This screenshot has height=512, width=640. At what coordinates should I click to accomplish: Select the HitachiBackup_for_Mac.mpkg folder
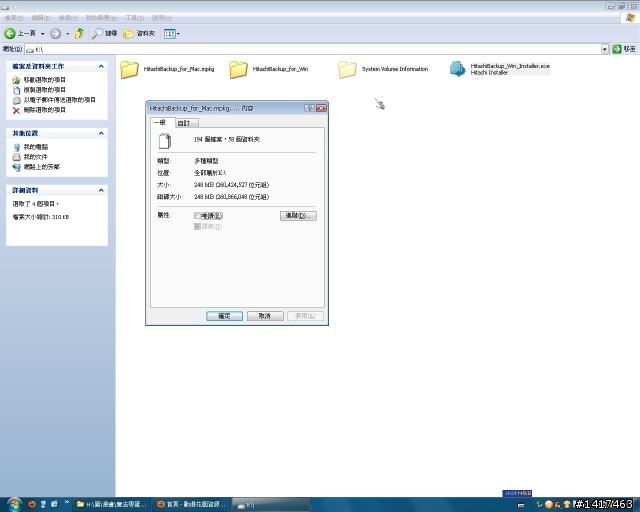pos(167,69)
